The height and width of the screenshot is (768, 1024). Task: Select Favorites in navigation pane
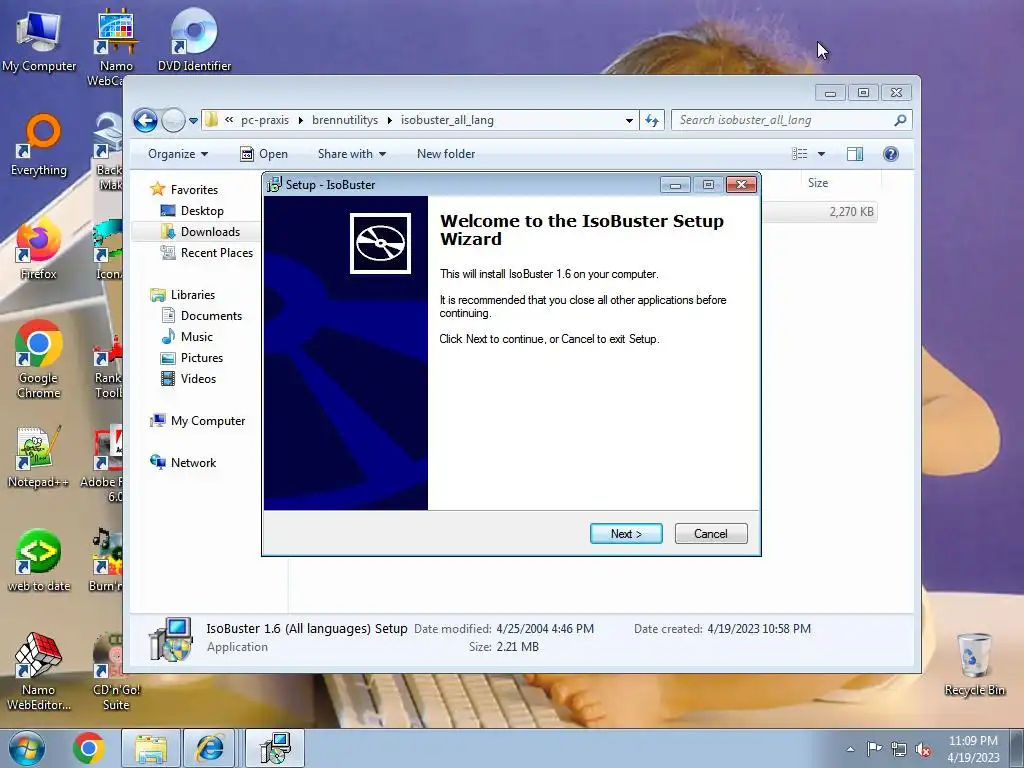click(x=194, y=190)
